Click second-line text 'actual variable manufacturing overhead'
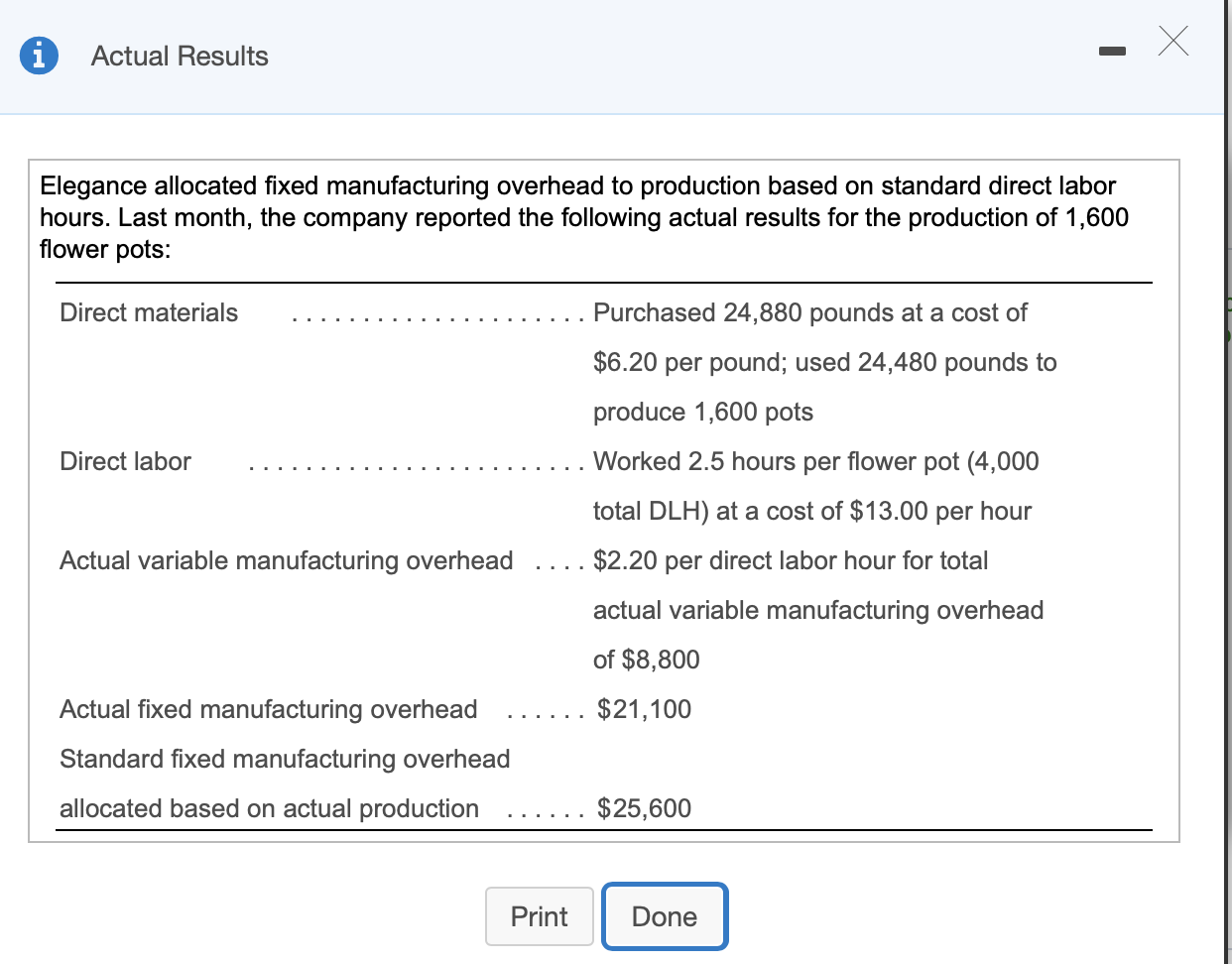Viewport: 1232px width, 964px height. pyautogui.click(x=818, y=610)
